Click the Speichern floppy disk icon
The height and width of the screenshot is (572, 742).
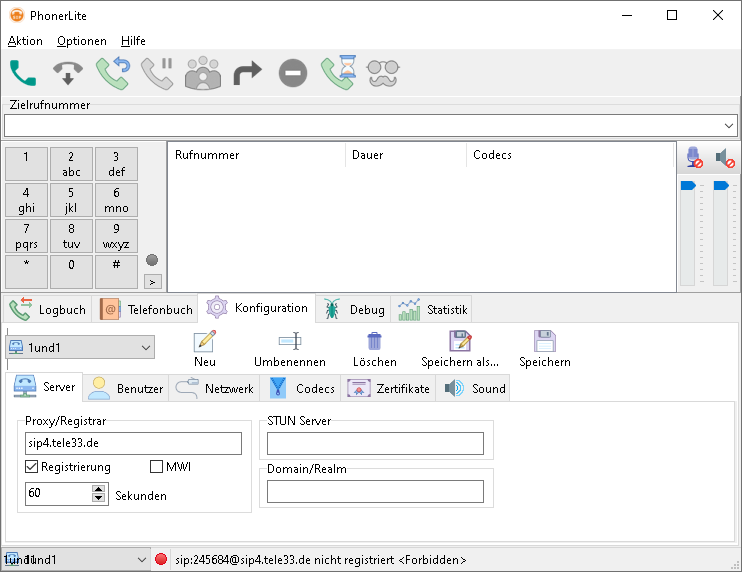pyautogui.click(x=545, y=341)
